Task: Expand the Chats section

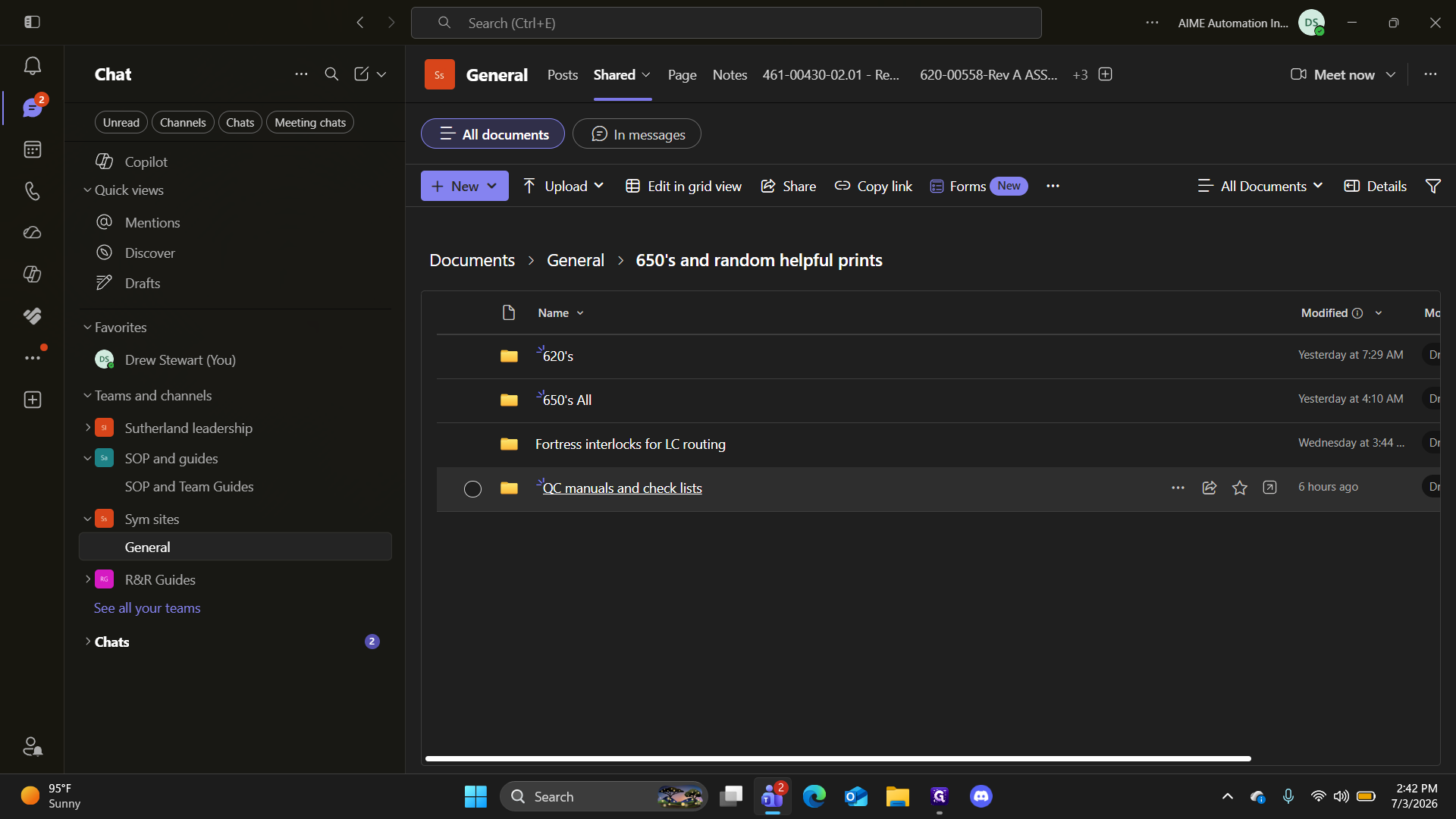Action: click(88, 642)
